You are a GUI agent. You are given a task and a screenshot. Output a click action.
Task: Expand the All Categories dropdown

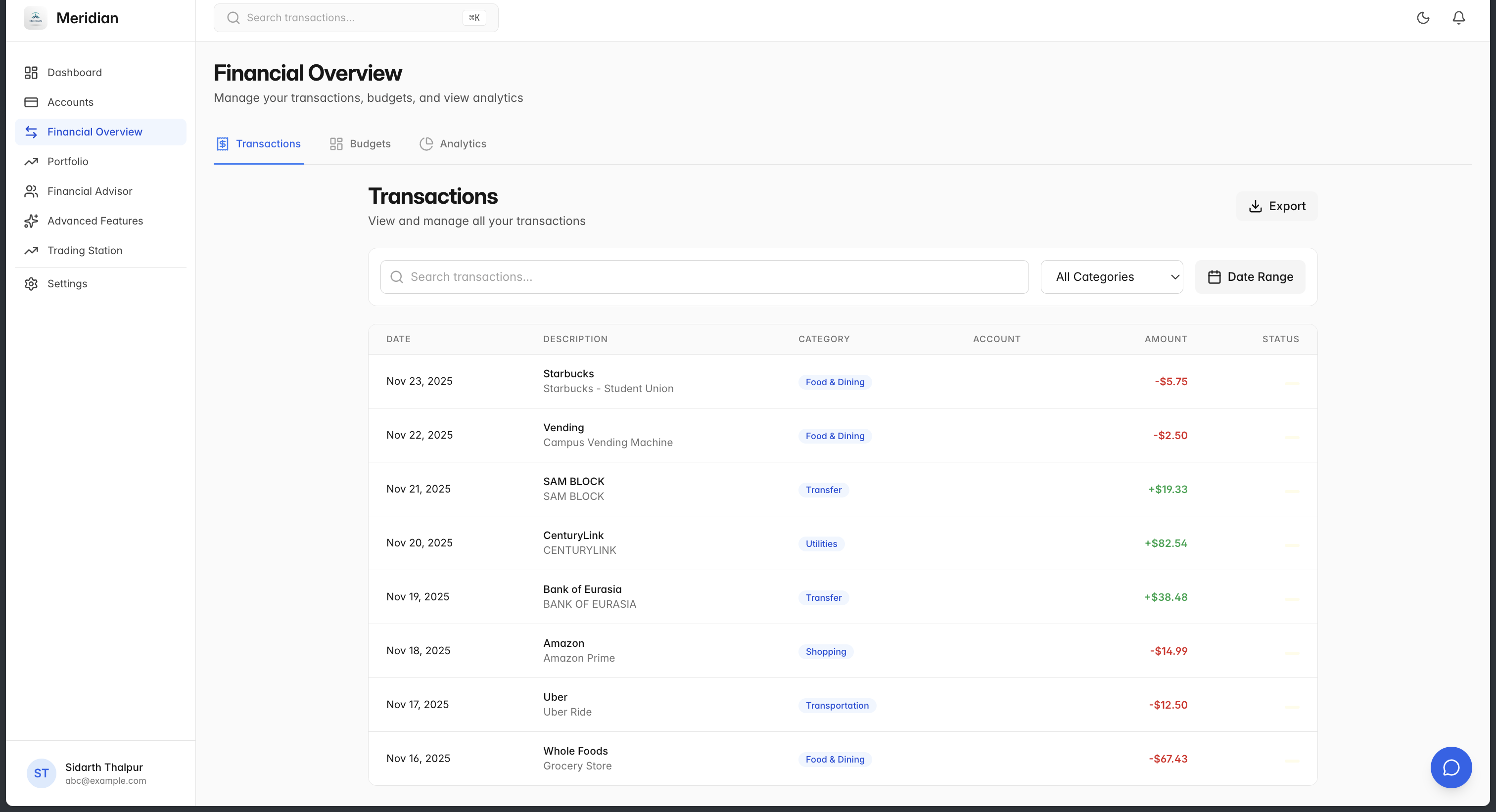1111,277
